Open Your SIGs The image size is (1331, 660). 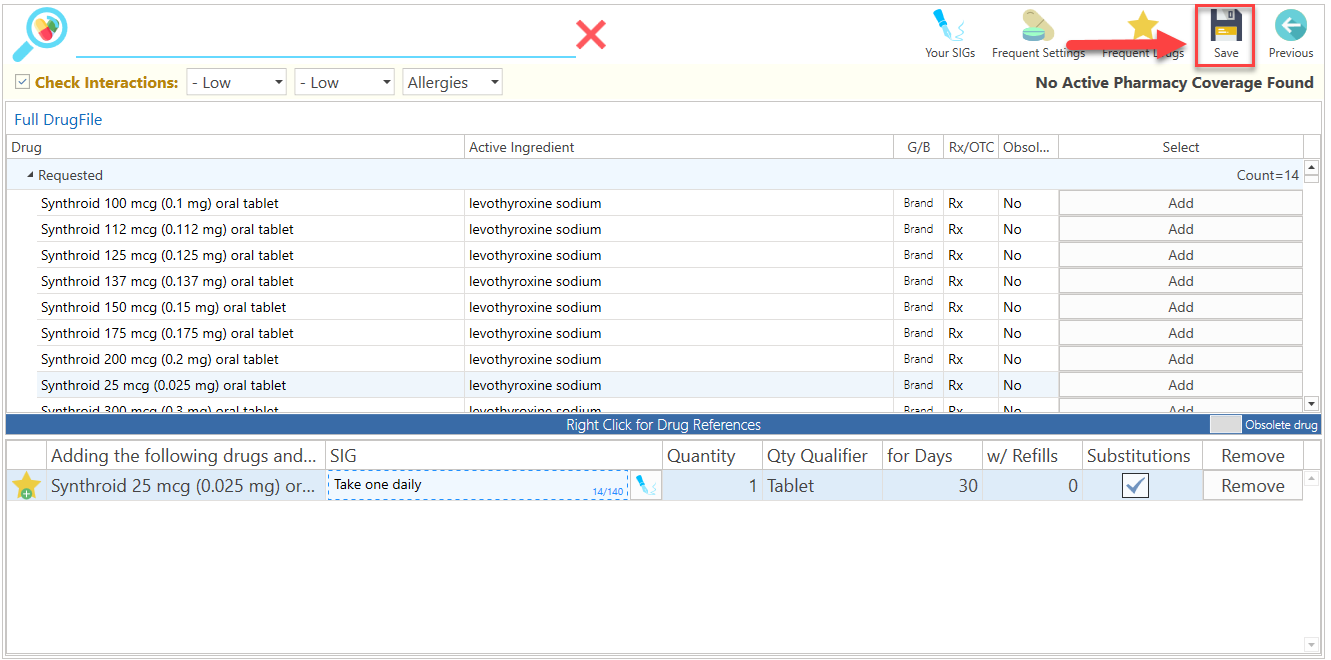[950, 34]
